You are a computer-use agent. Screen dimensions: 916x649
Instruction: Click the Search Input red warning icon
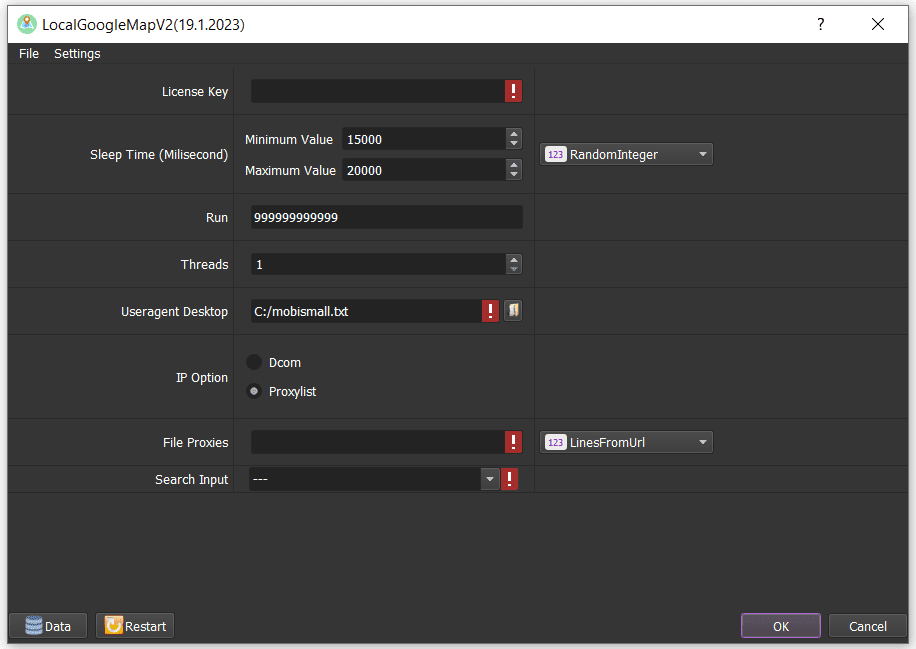click(x=509, y=479)
